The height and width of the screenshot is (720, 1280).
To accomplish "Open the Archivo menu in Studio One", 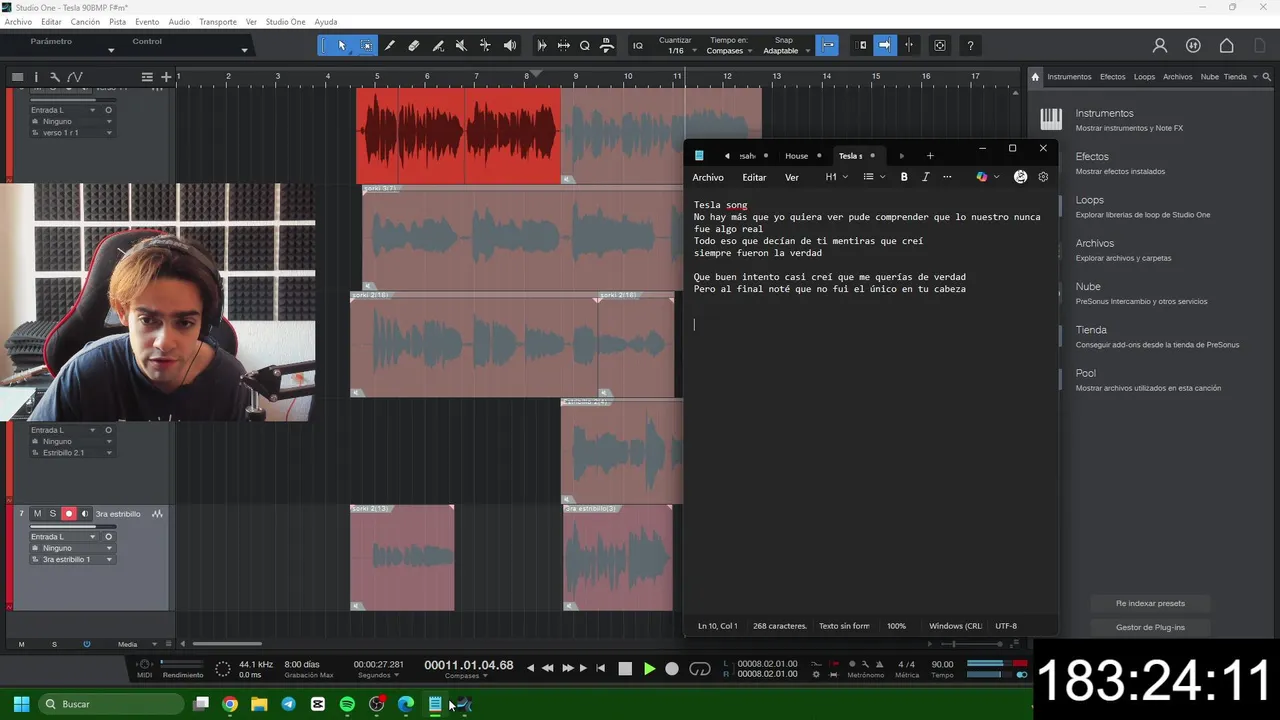I will click(x=18, y=22).
